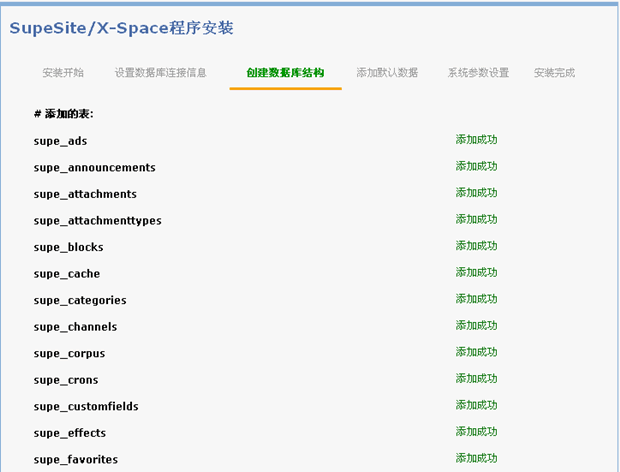The height and width of the screenshot is (472, 620).
Task: Click 添加成功 status for supe_categories
Action: (x=476, y=298)
